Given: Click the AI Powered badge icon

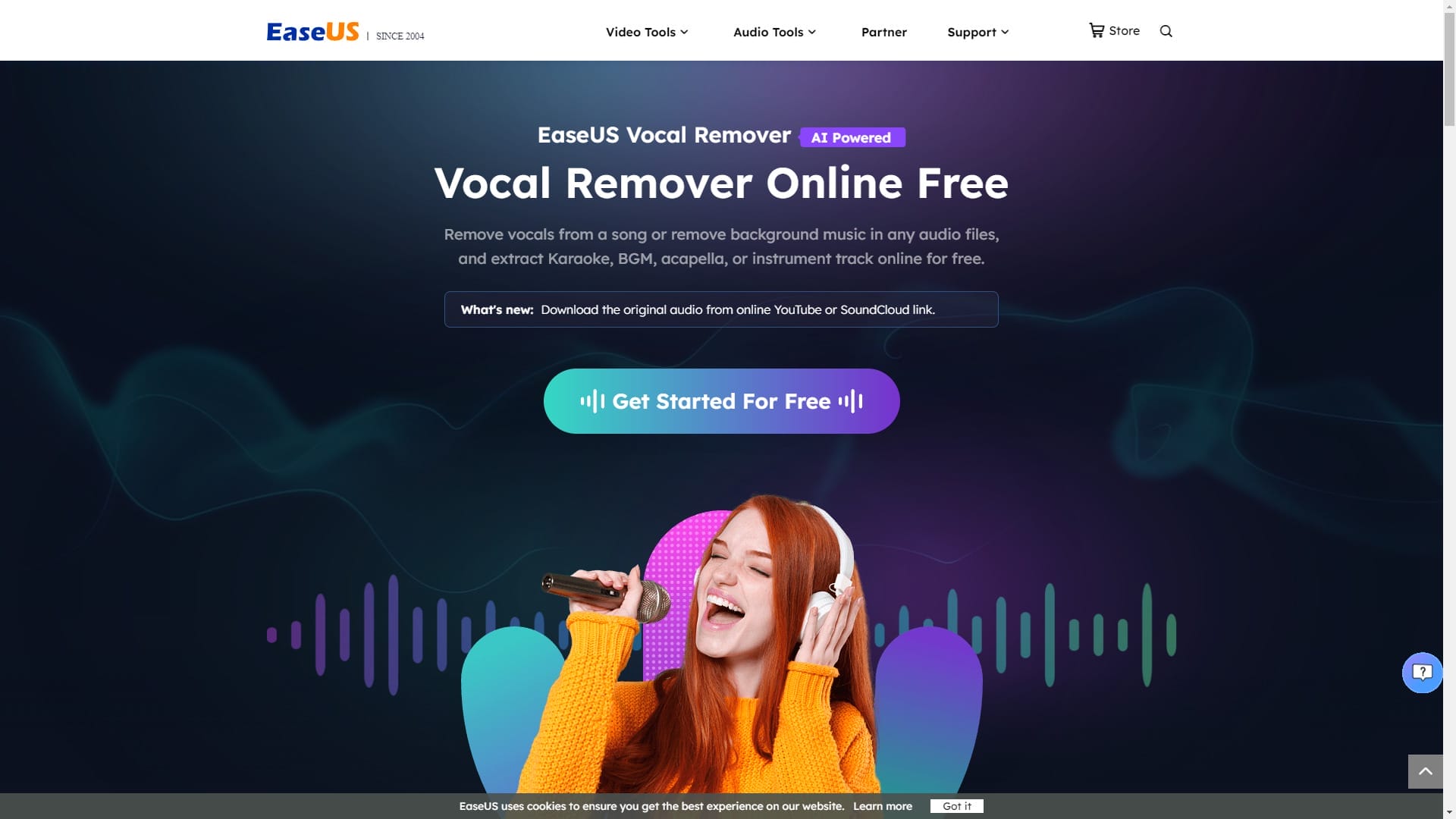Looking at the screenshot, I should tap(851, 137).
